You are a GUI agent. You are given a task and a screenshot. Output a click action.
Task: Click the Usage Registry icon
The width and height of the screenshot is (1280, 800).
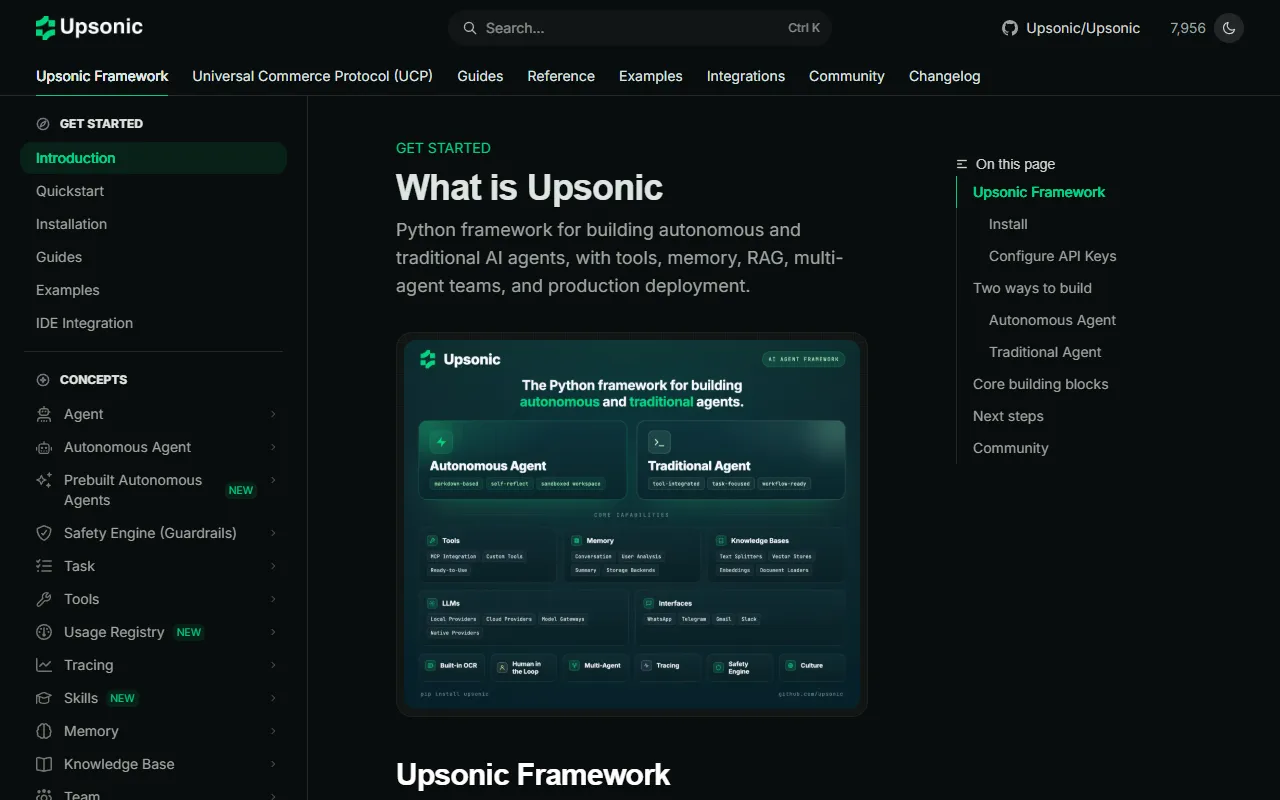[44, 632]
